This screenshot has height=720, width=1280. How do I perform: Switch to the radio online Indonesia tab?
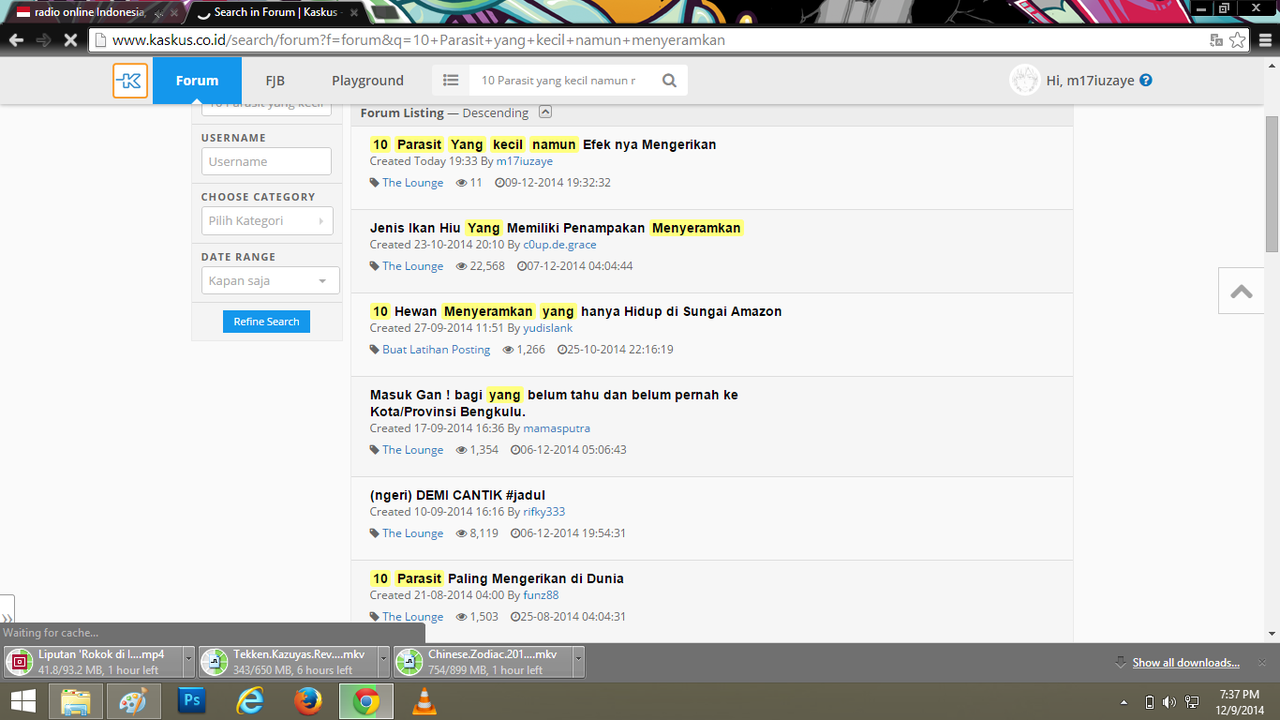(88, 12)
